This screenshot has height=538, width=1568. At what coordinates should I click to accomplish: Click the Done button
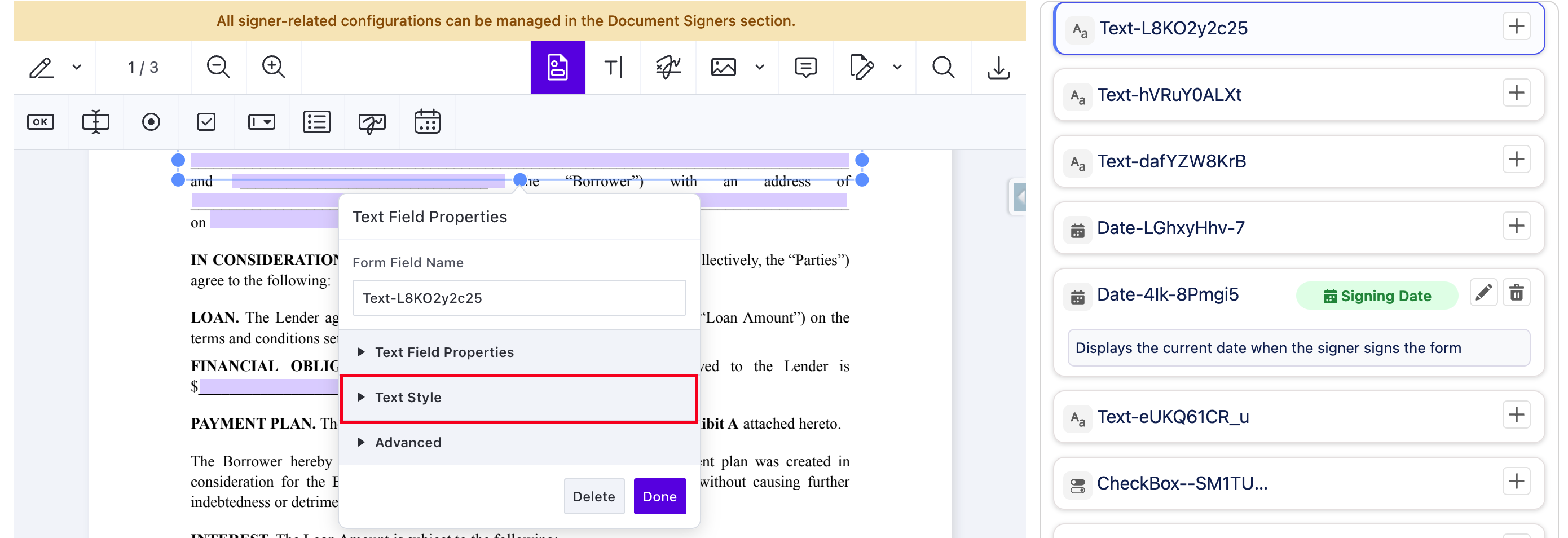coord(660,496)
